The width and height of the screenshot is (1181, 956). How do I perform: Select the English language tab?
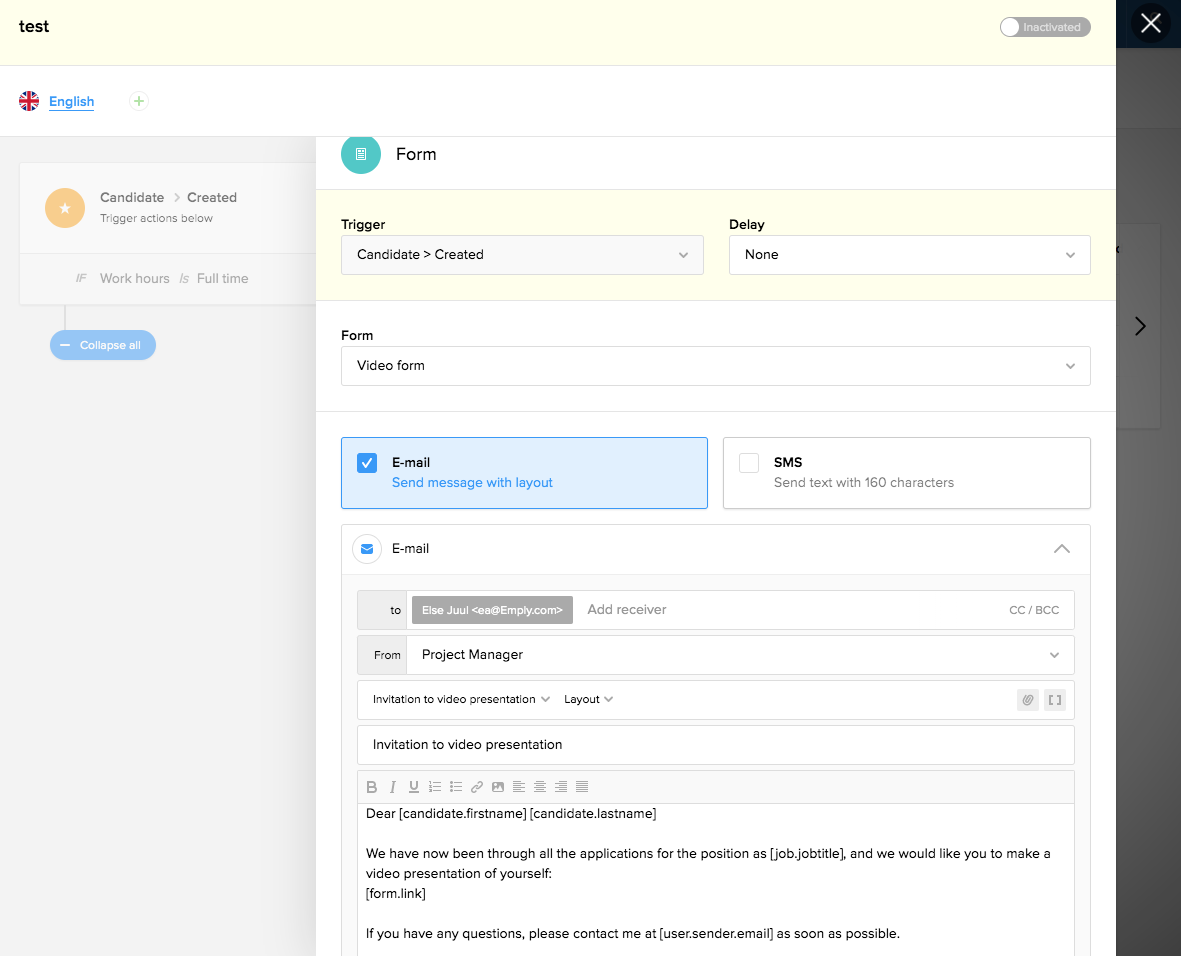[71, 101]
